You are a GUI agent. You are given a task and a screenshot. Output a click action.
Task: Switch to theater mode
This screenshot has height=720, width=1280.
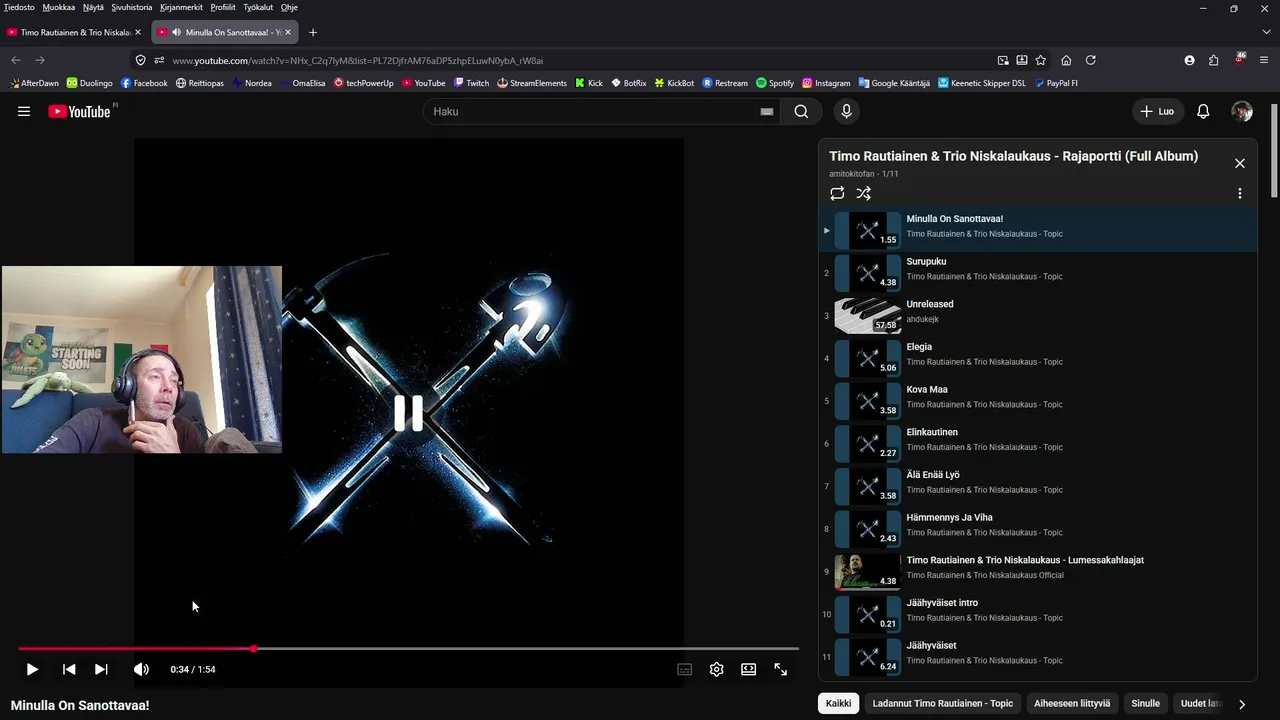click(x=748, y=669)
